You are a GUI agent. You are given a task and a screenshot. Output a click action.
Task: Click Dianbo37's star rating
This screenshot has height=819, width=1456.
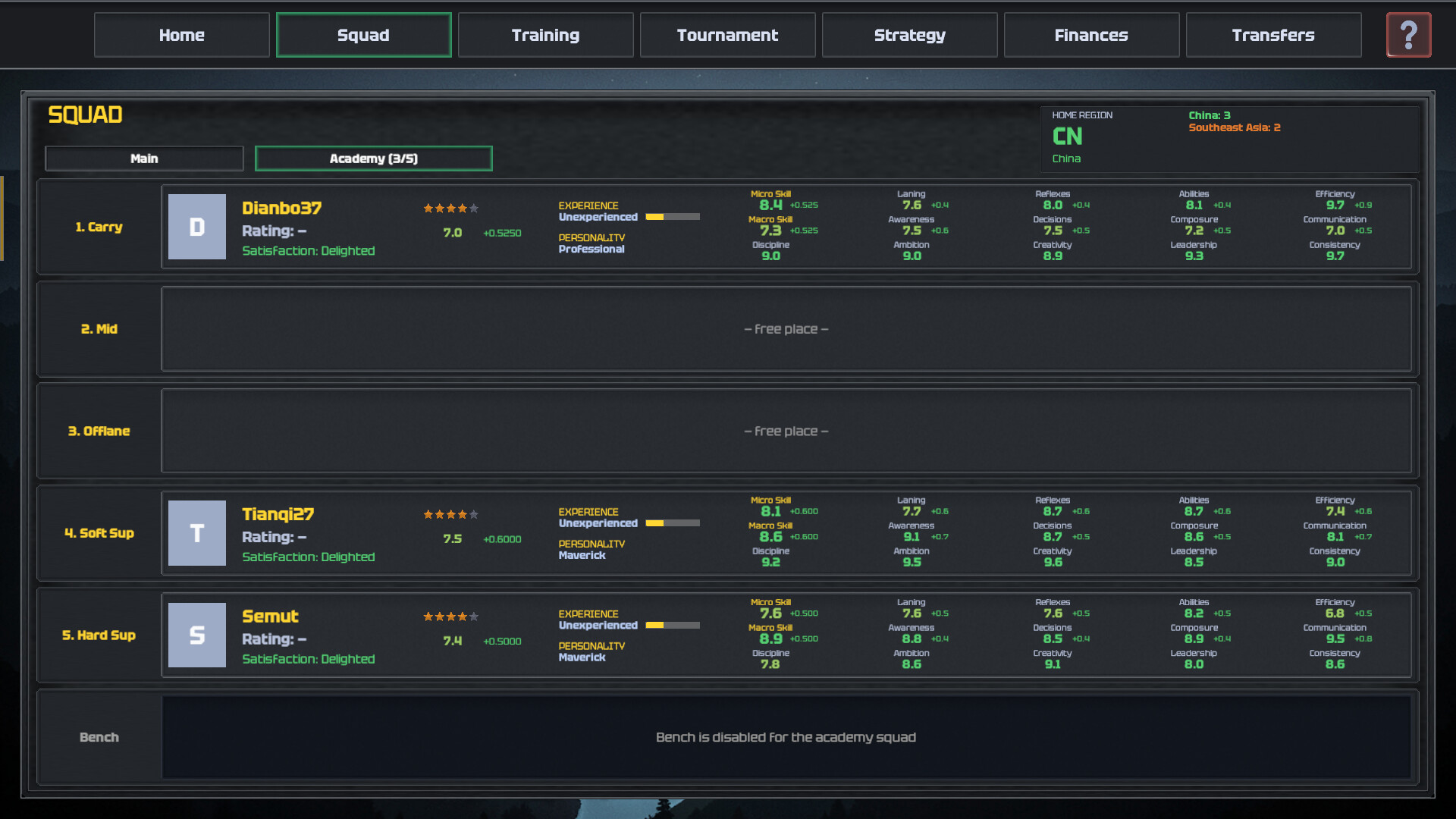(x=450, y=208)
